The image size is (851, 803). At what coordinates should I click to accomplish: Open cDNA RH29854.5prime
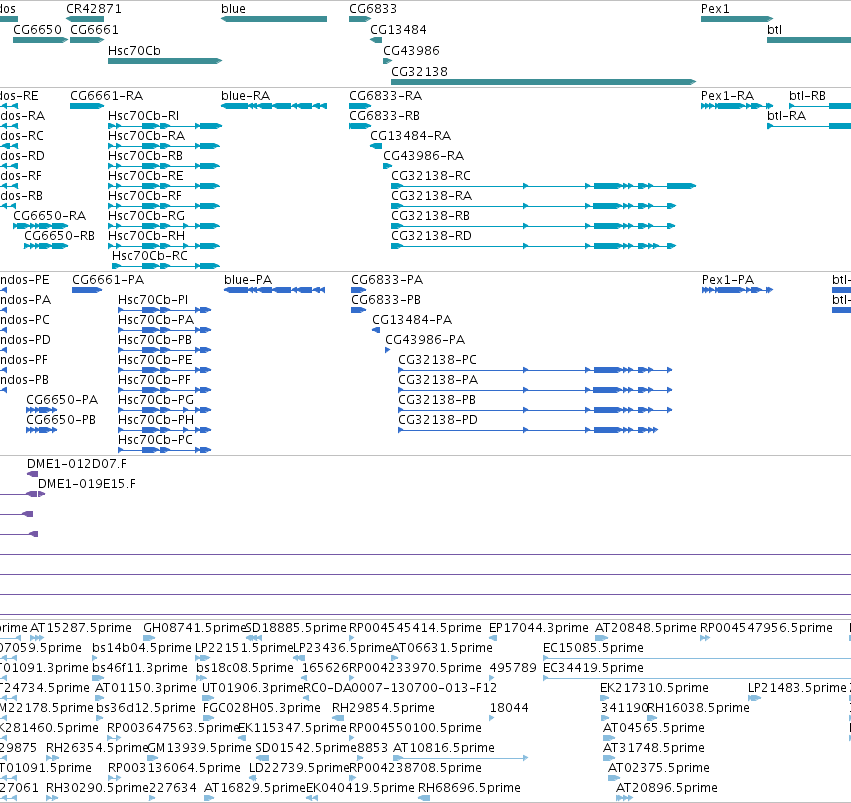383,708
